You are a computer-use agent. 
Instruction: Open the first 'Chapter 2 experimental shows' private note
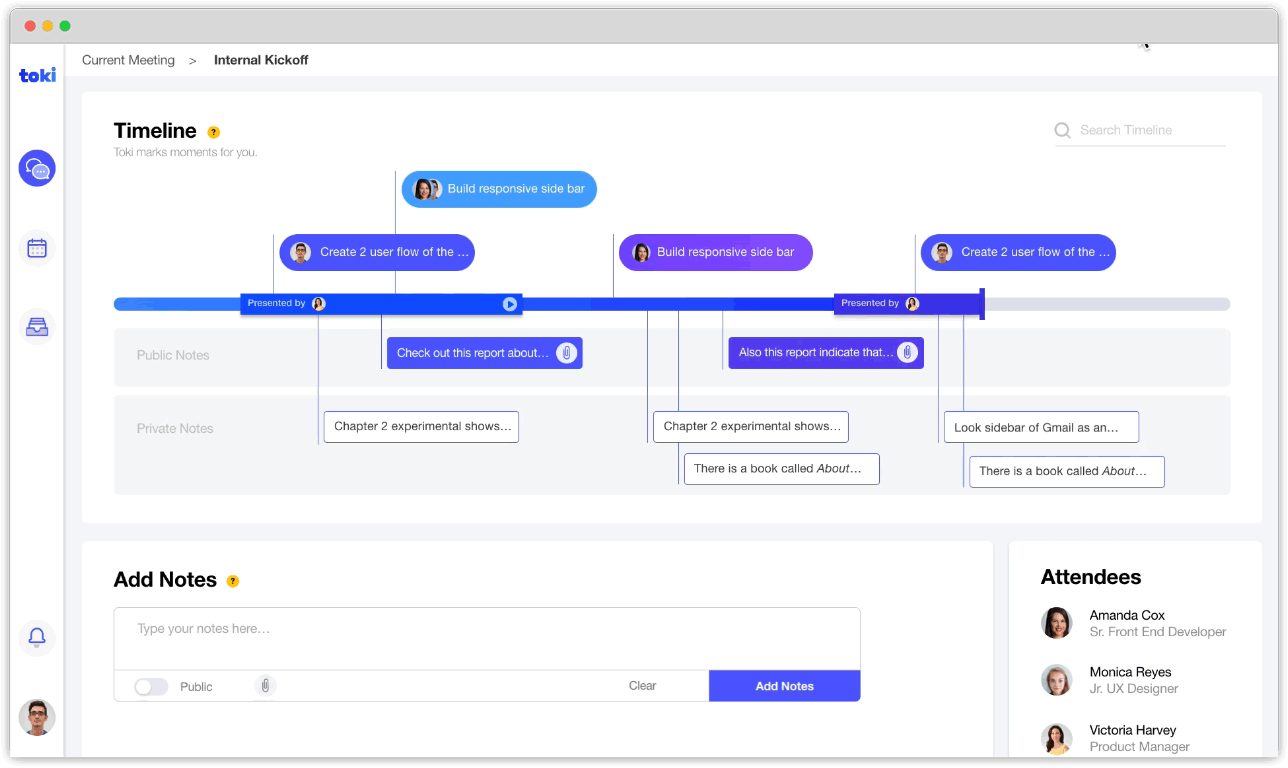(x=421, y=427)
